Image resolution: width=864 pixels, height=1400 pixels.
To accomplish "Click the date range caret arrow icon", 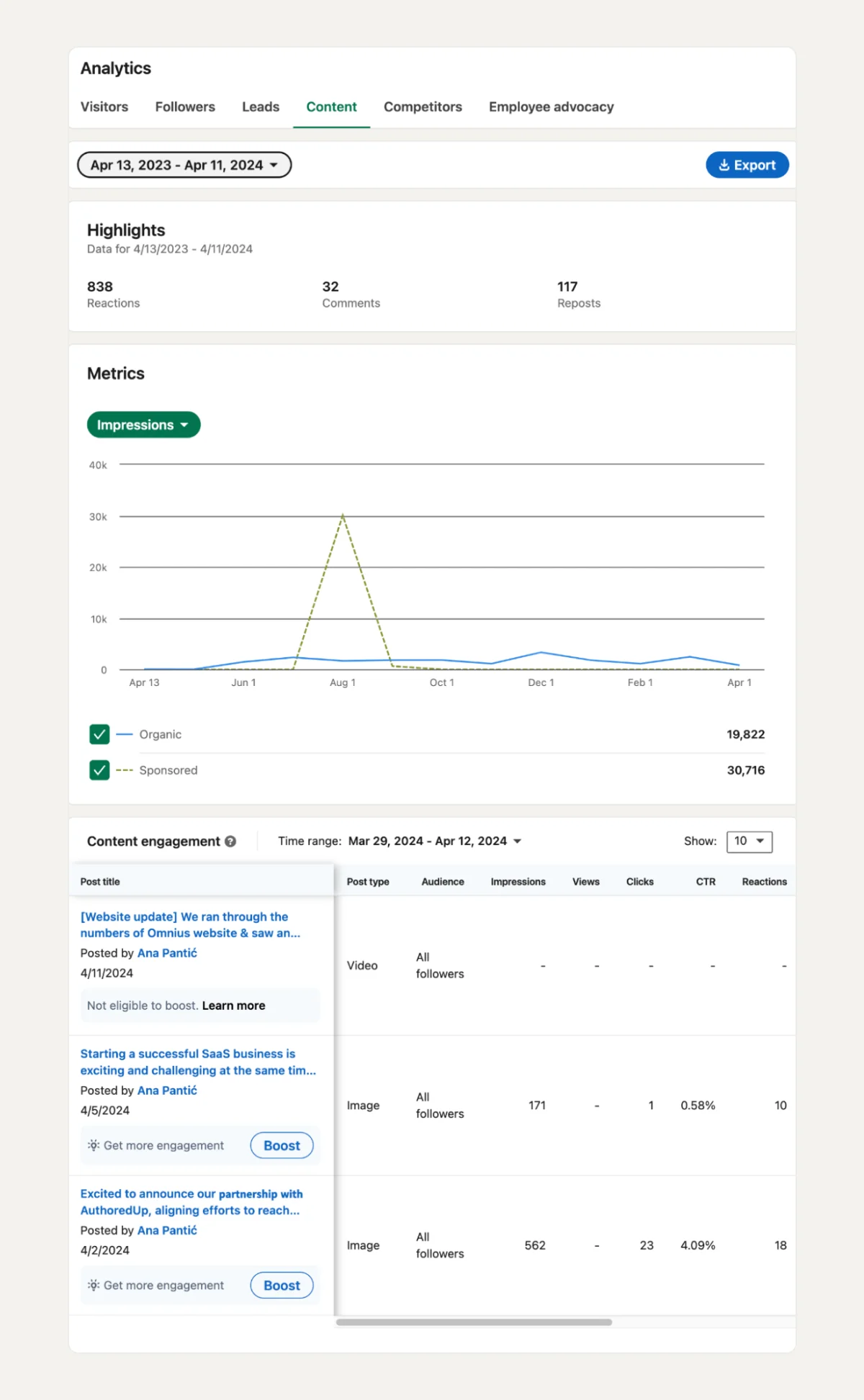I will (274, 166).
